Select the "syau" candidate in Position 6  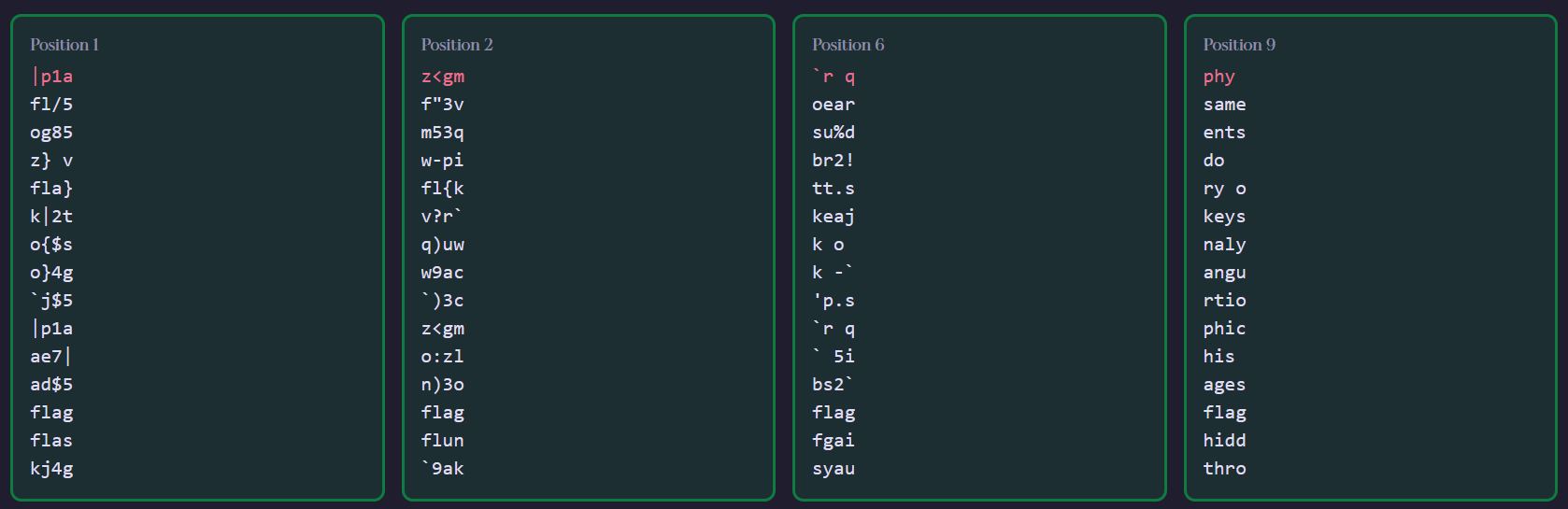(x=833, y=469)
